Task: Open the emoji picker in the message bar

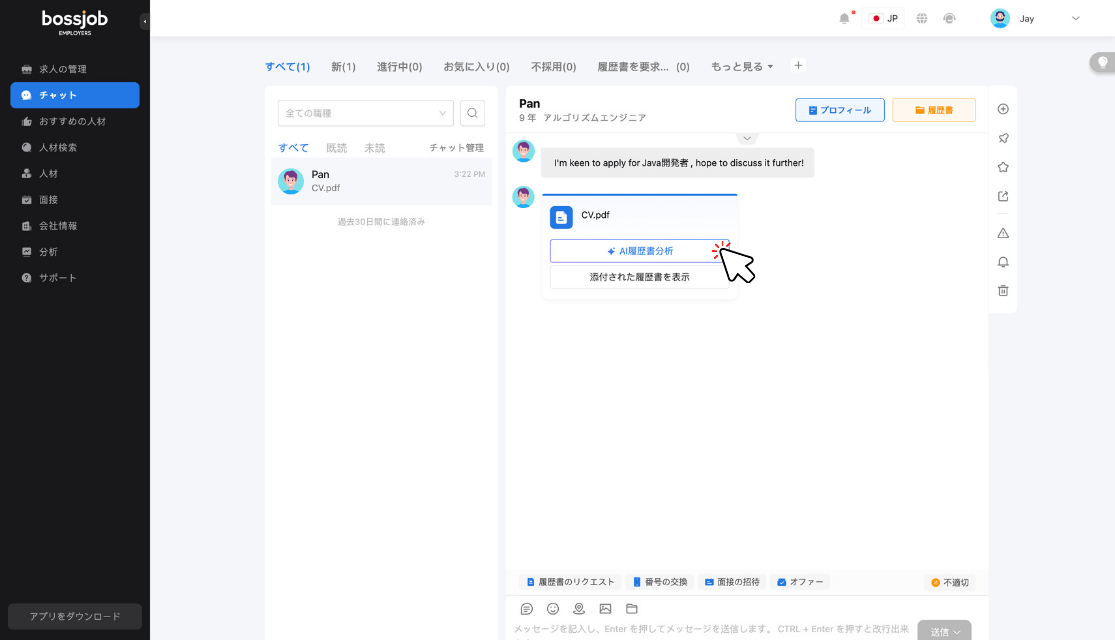Action: (553, 608)
